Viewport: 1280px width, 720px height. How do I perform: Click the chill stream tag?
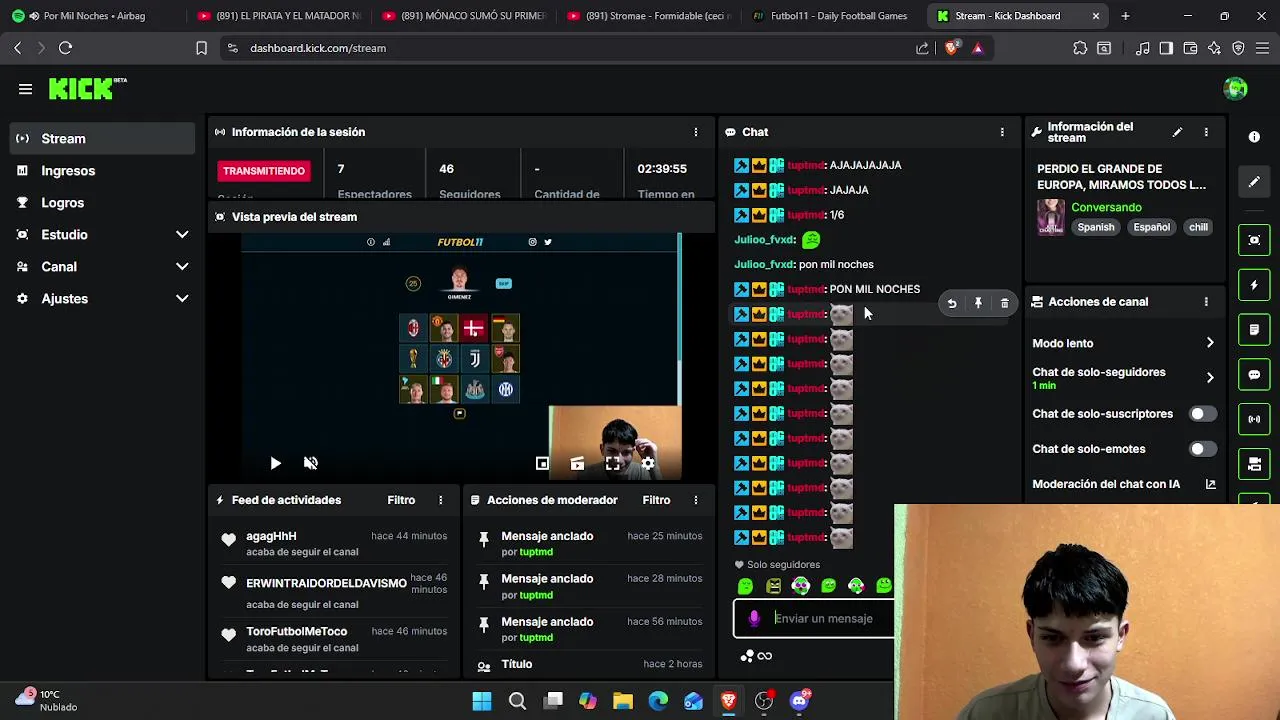tap(1198, 227)
